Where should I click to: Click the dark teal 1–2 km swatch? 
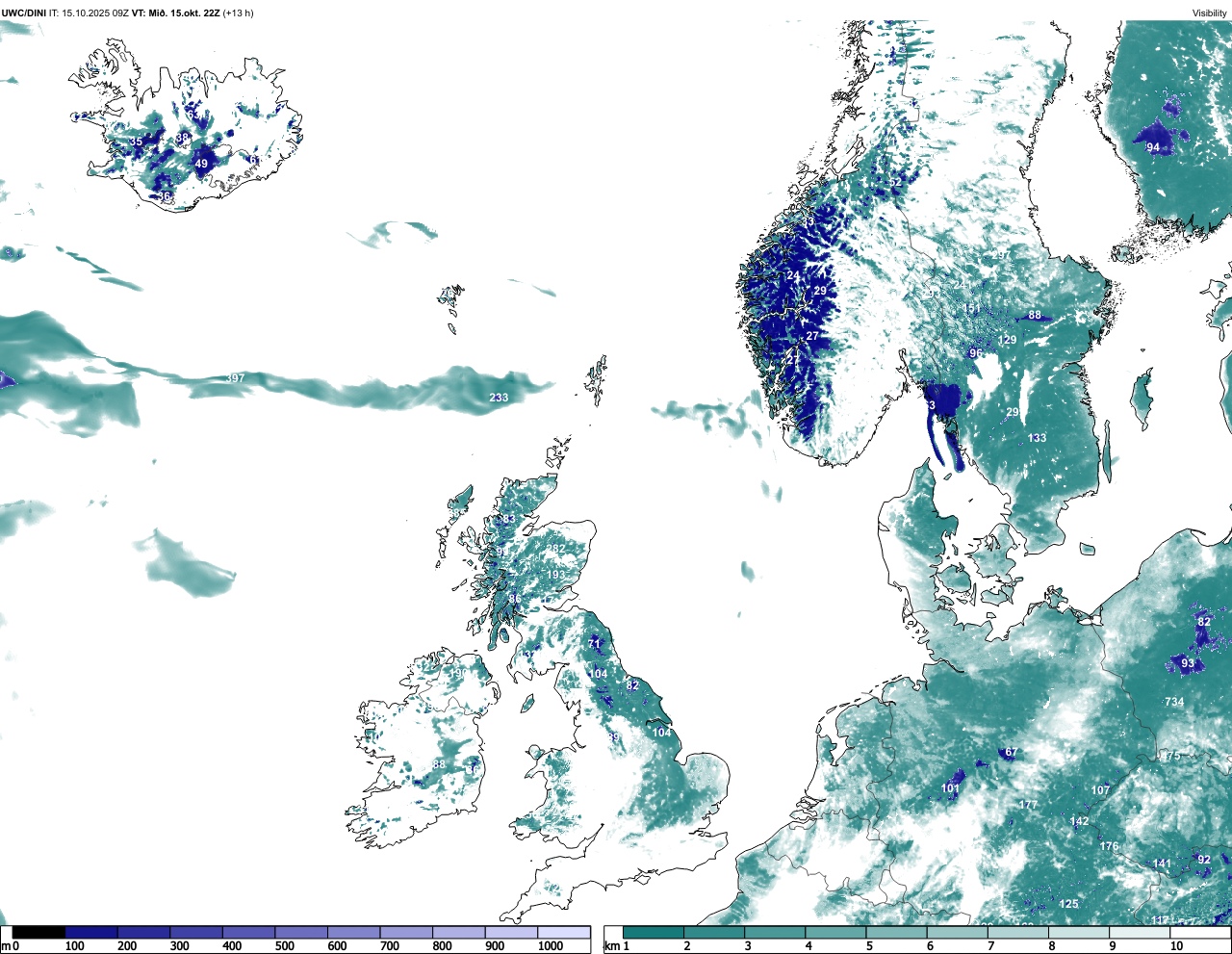[x=654, y=932]
